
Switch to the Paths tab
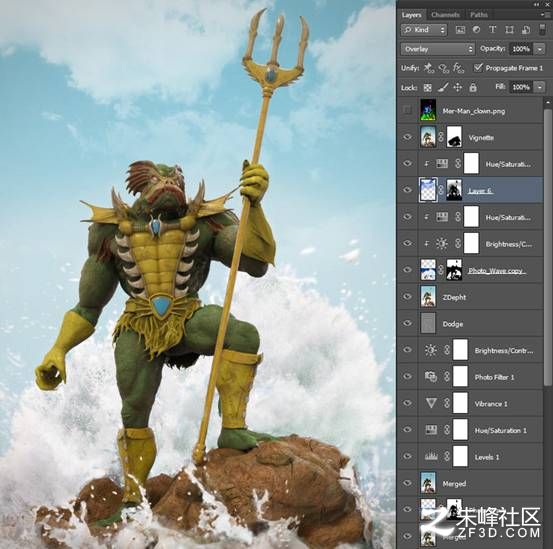[x=479, y=15]
